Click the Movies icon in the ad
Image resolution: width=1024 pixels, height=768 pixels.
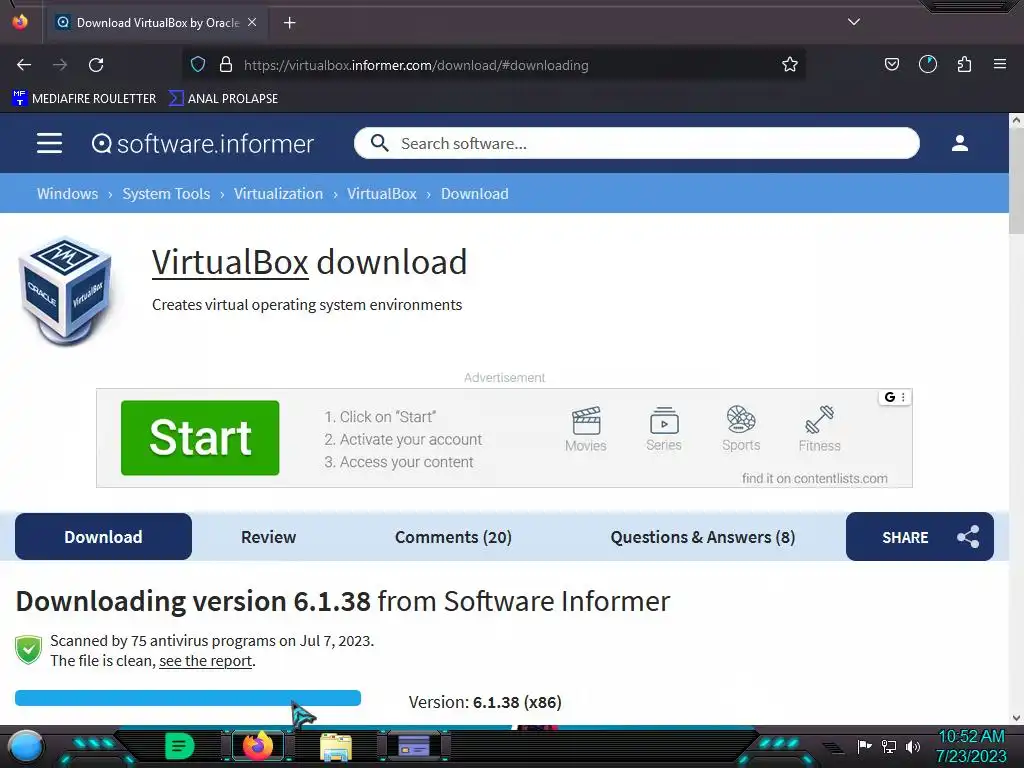coord(586,421)
